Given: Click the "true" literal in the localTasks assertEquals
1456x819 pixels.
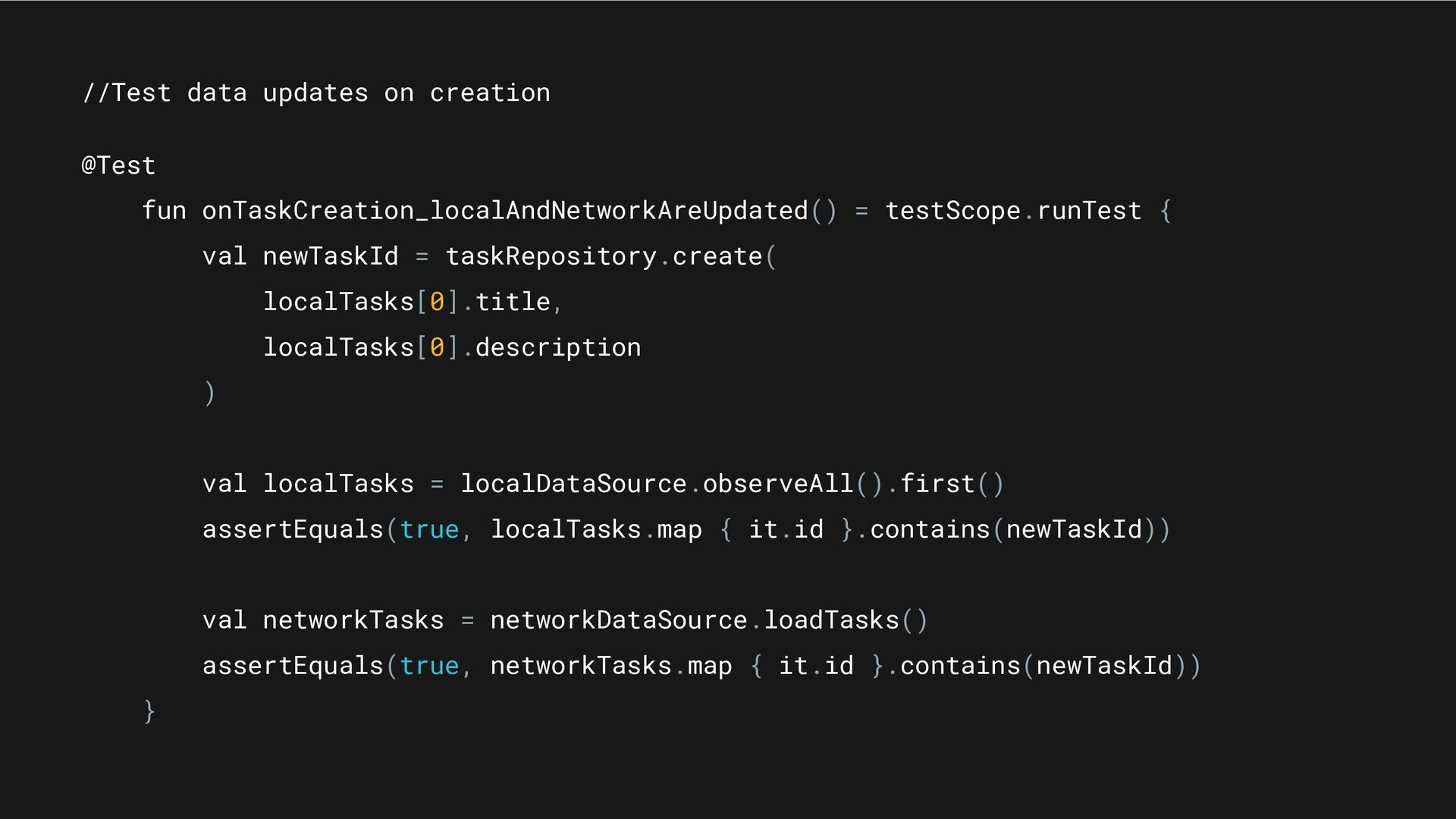Looking at the screenshot, I should coord(429,529).
